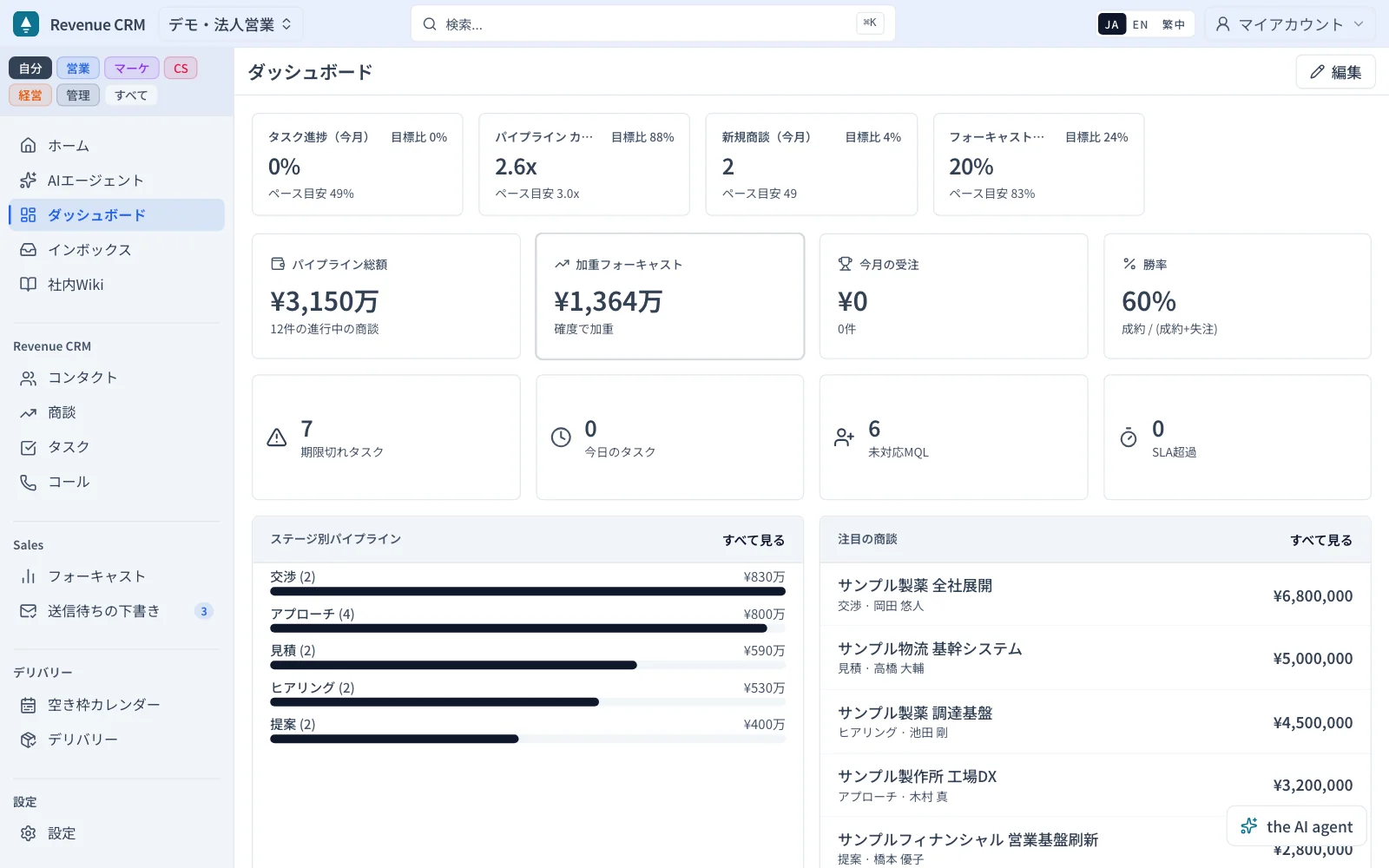
Task: Open the フォーキャスト bar chart icon
Action: [29, 576]
